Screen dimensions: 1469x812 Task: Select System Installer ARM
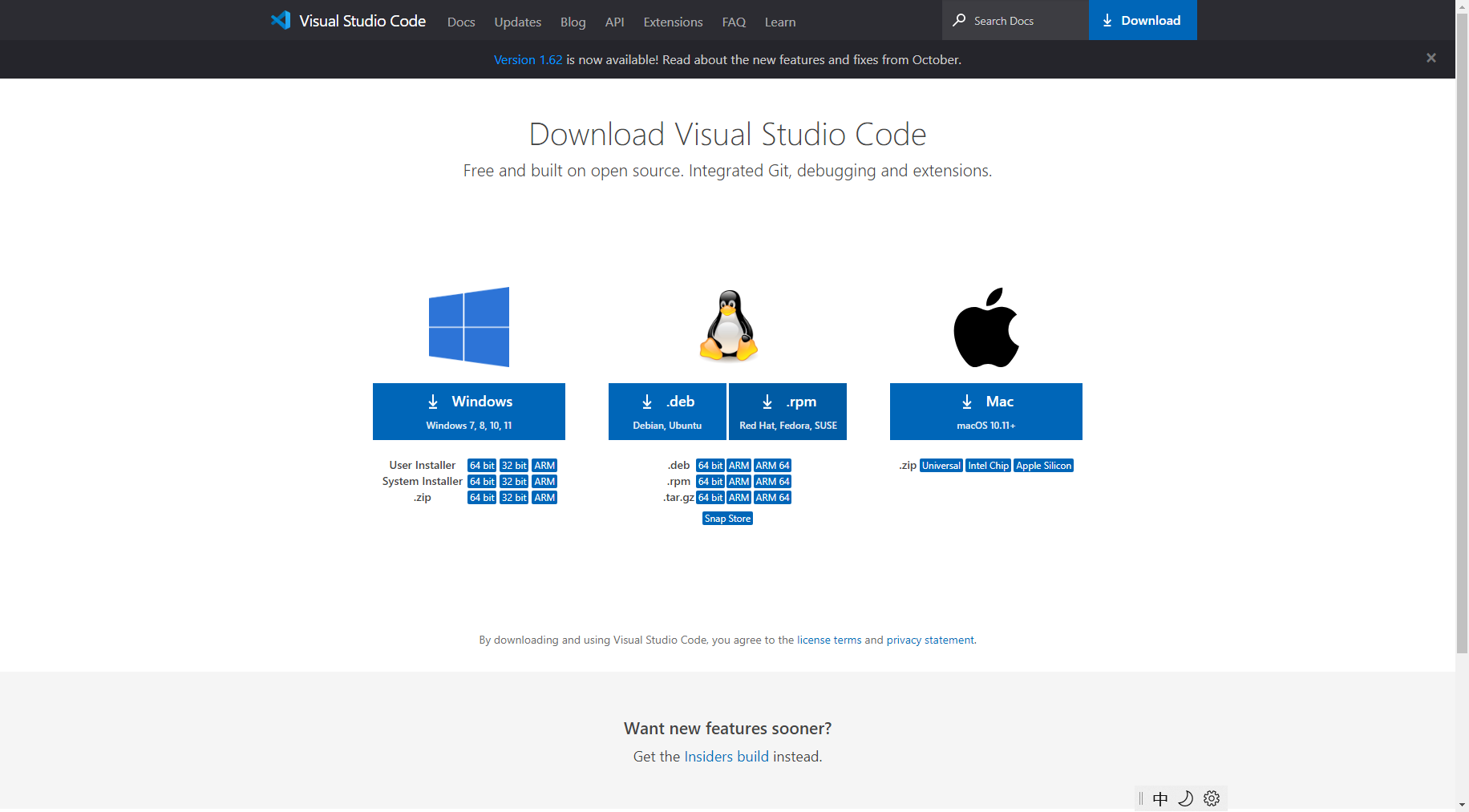coord(544,482)
